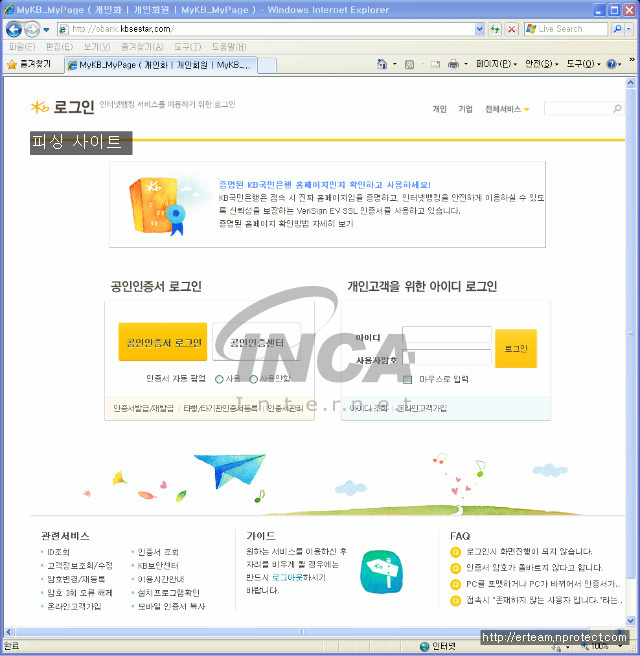Open the recent pages dropdown arrow
This screenshot has width=640, height=656.
46,30
